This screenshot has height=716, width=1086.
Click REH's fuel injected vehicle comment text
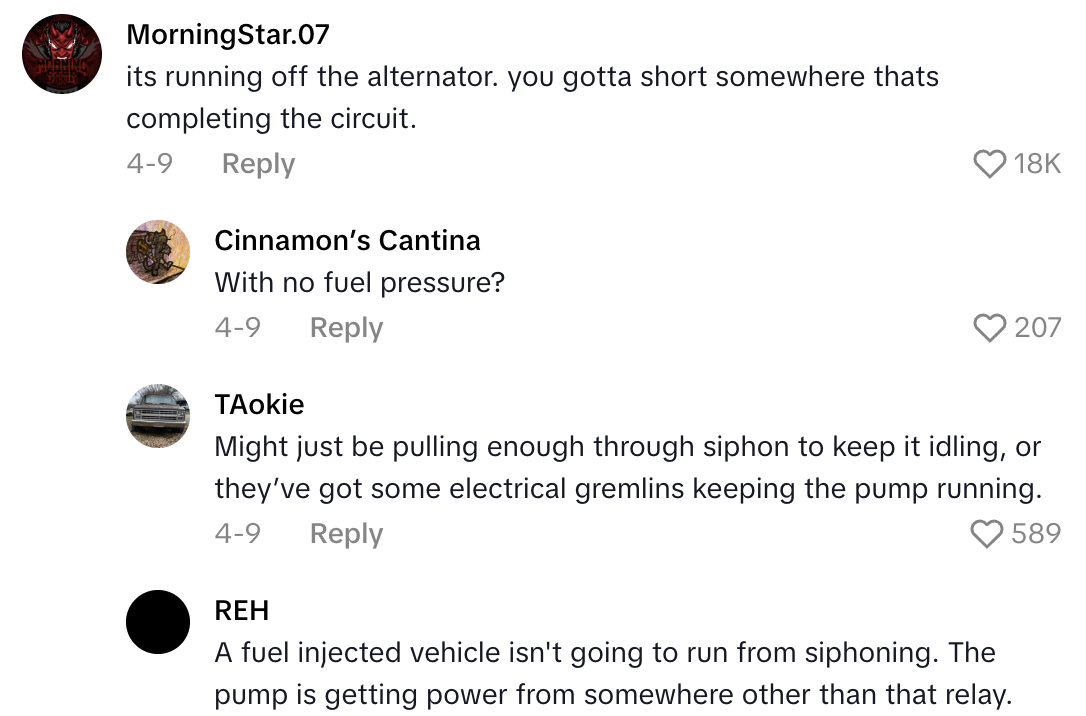(605, 674)
